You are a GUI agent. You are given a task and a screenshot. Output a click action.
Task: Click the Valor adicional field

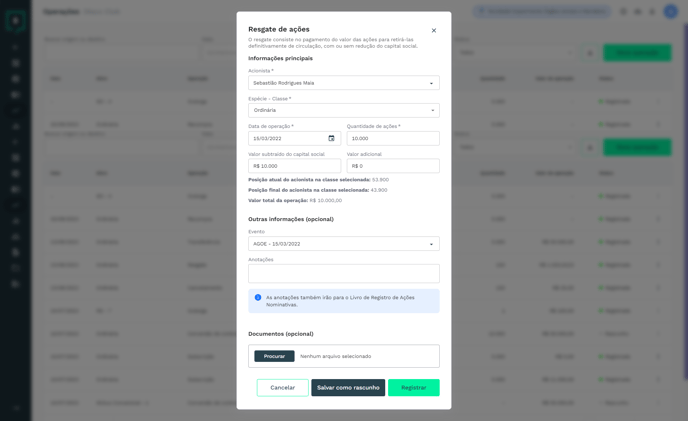pos(393,166)
